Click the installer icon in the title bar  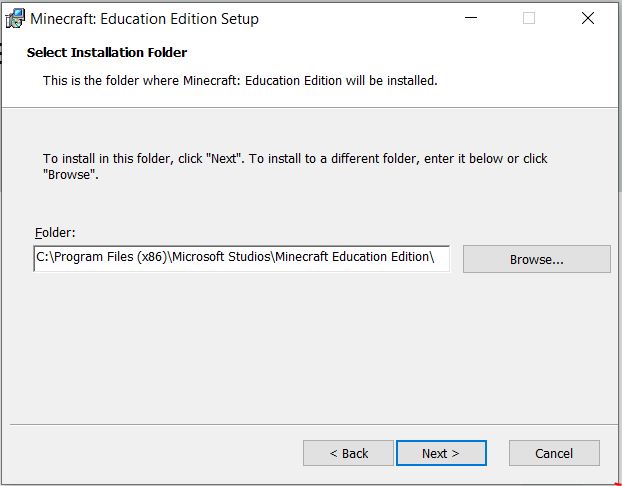[x=15, y=19]
